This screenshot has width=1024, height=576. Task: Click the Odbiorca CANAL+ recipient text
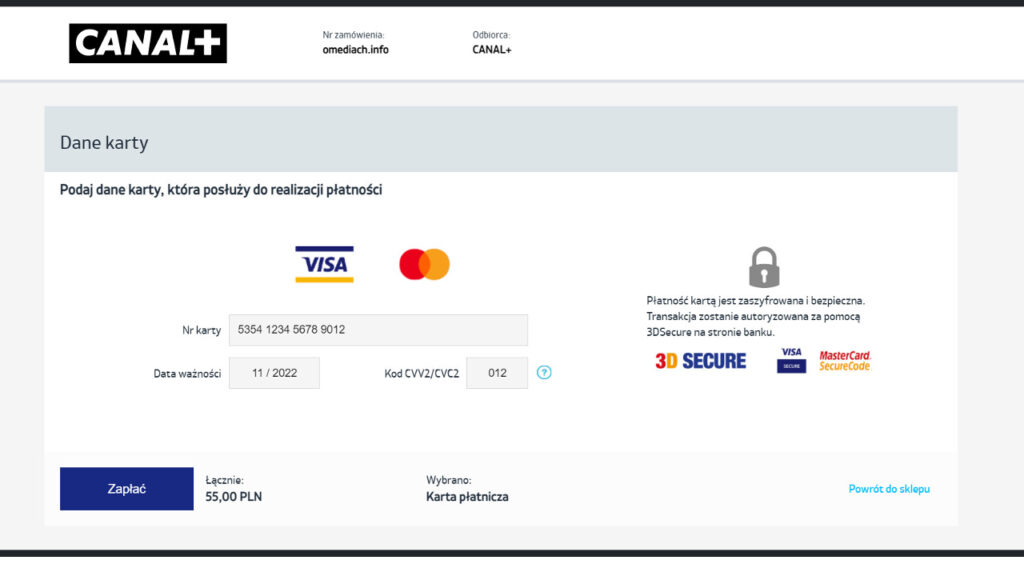tap(492, 50)
